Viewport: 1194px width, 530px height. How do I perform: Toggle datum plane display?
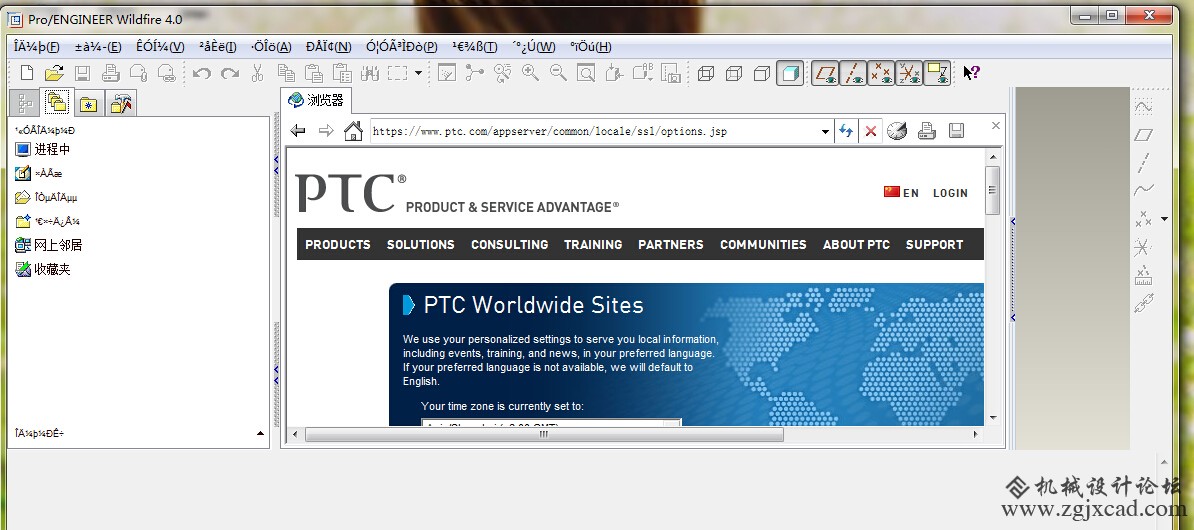pos(825,73)
